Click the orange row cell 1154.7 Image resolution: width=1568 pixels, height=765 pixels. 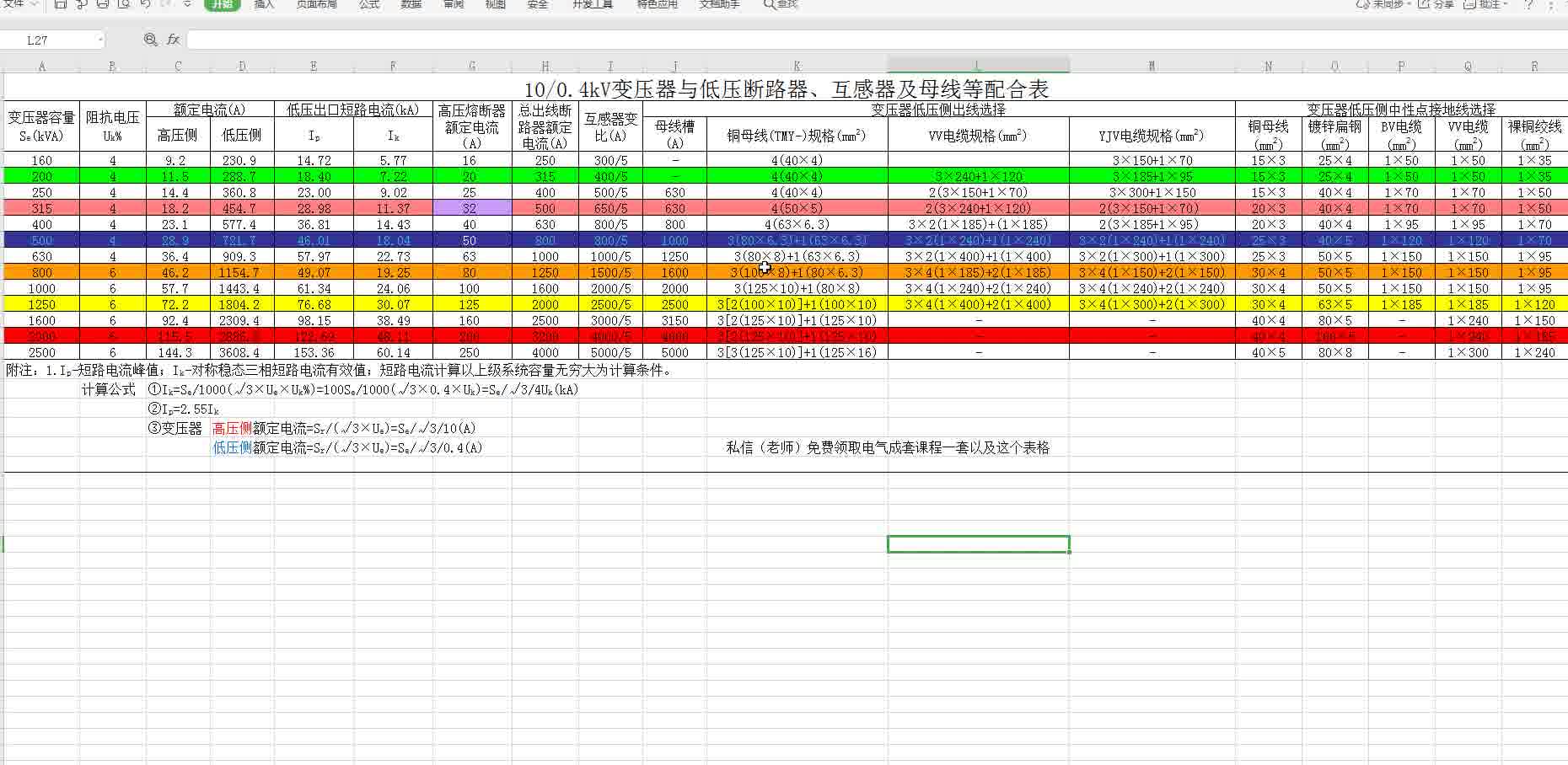point(241,272)
